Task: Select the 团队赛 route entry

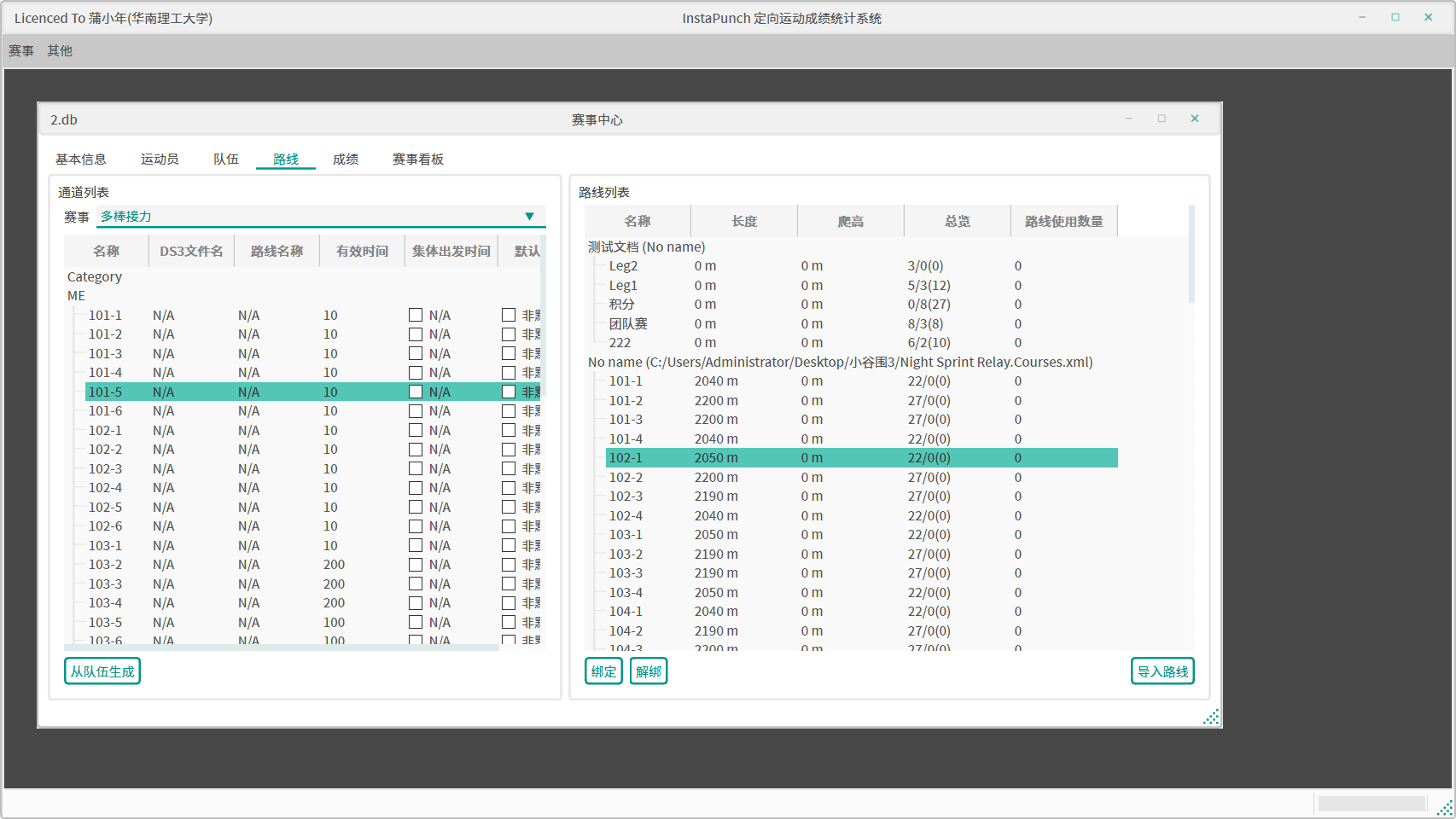Action: click(x=628, y=324)
